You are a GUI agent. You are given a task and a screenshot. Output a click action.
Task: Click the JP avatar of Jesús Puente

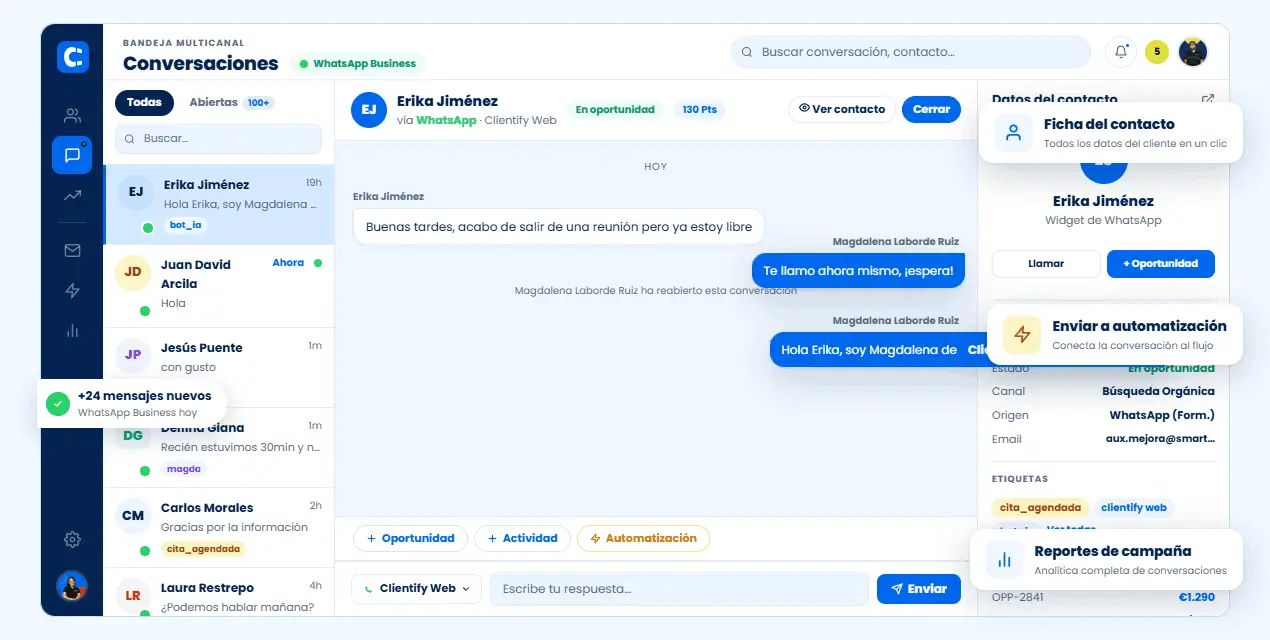(133, 354)
